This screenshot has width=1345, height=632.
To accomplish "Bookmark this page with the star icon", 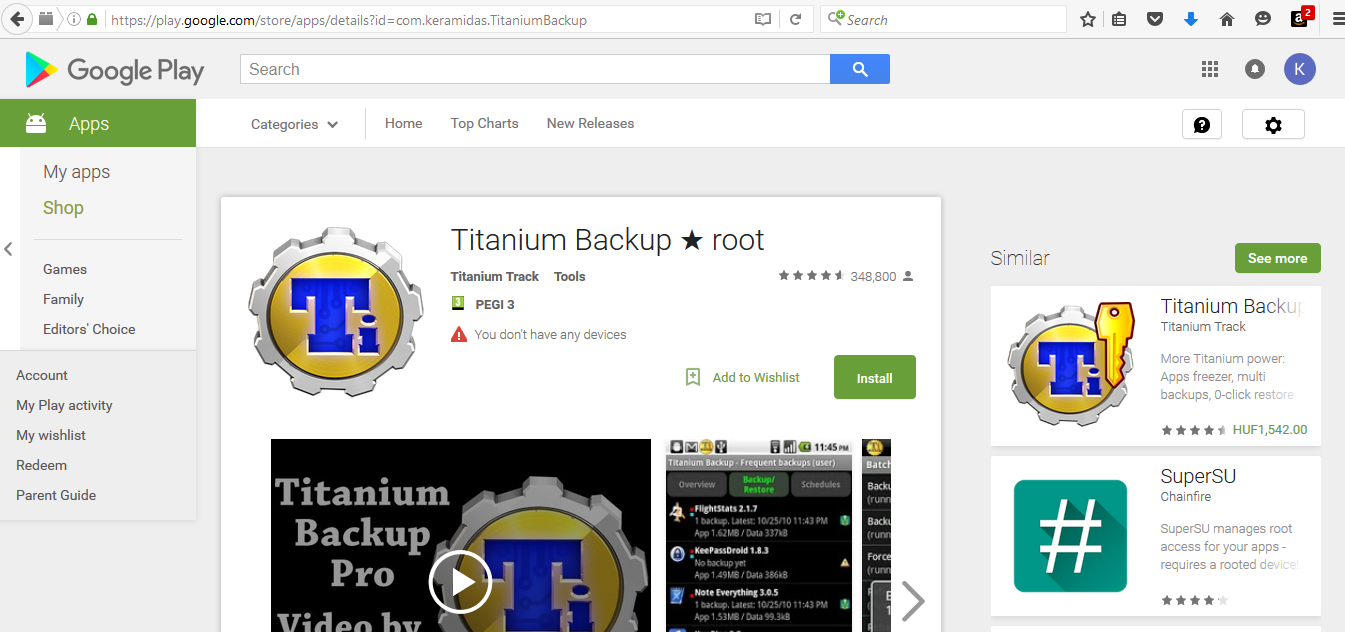I will [1088, 19].
